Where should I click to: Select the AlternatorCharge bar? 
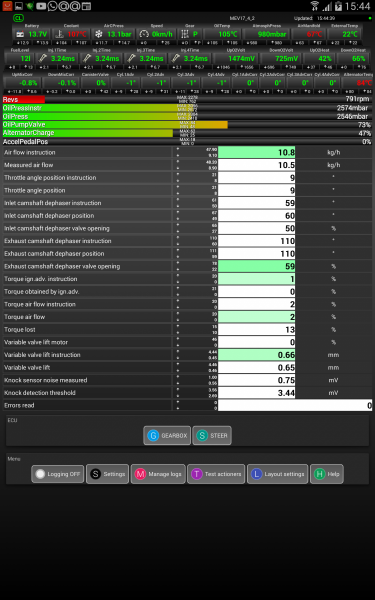click(x=188, y=133)
